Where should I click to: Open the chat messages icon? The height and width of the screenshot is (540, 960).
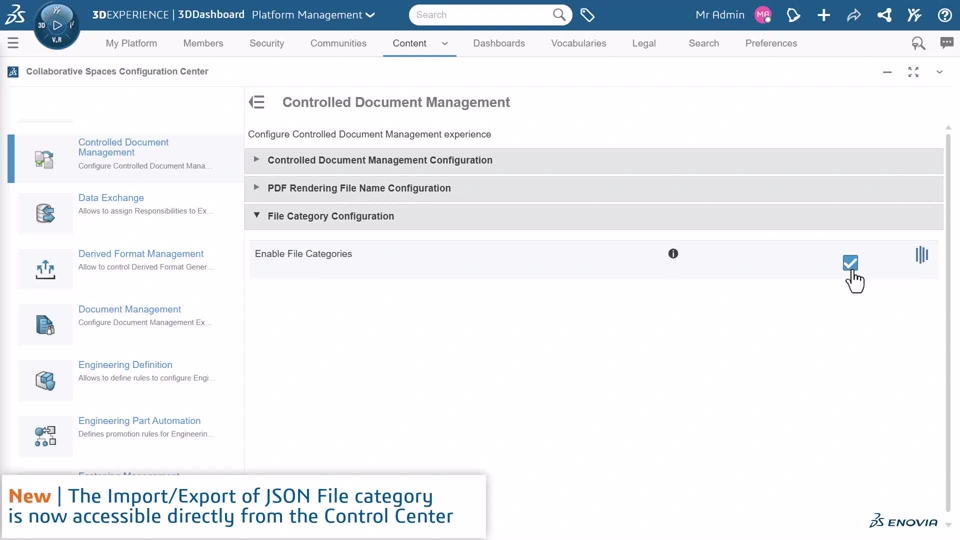click(947, 43)
